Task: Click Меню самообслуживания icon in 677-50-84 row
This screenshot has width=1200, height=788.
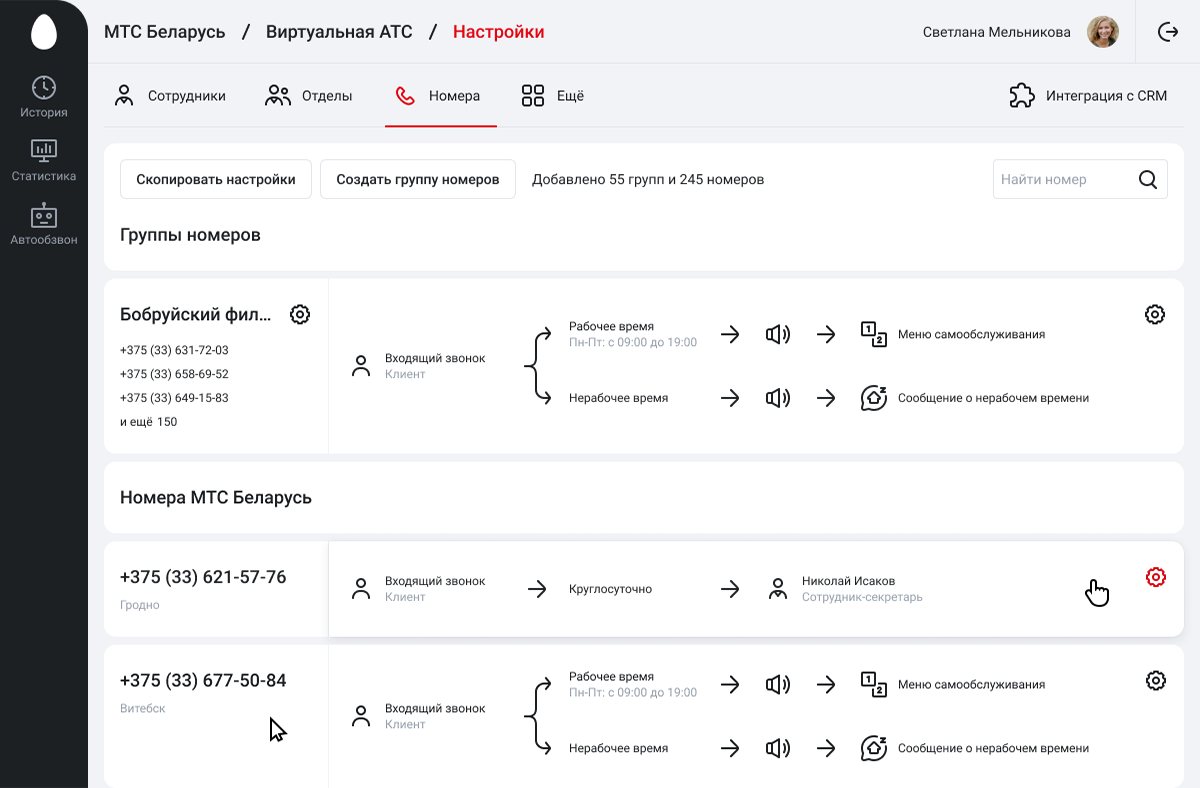Action: click(x=874, y=685)
